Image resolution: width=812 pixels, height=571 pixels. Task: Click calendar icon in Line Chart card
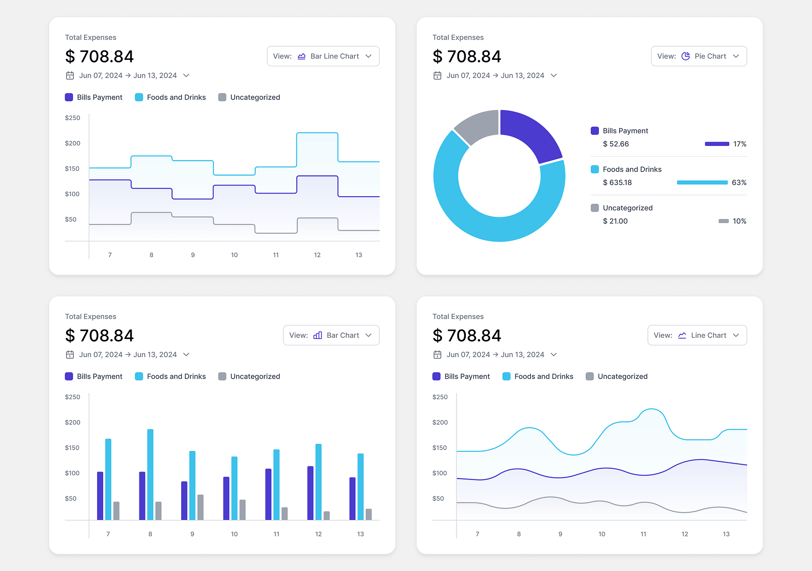click(x=437, y=355)
